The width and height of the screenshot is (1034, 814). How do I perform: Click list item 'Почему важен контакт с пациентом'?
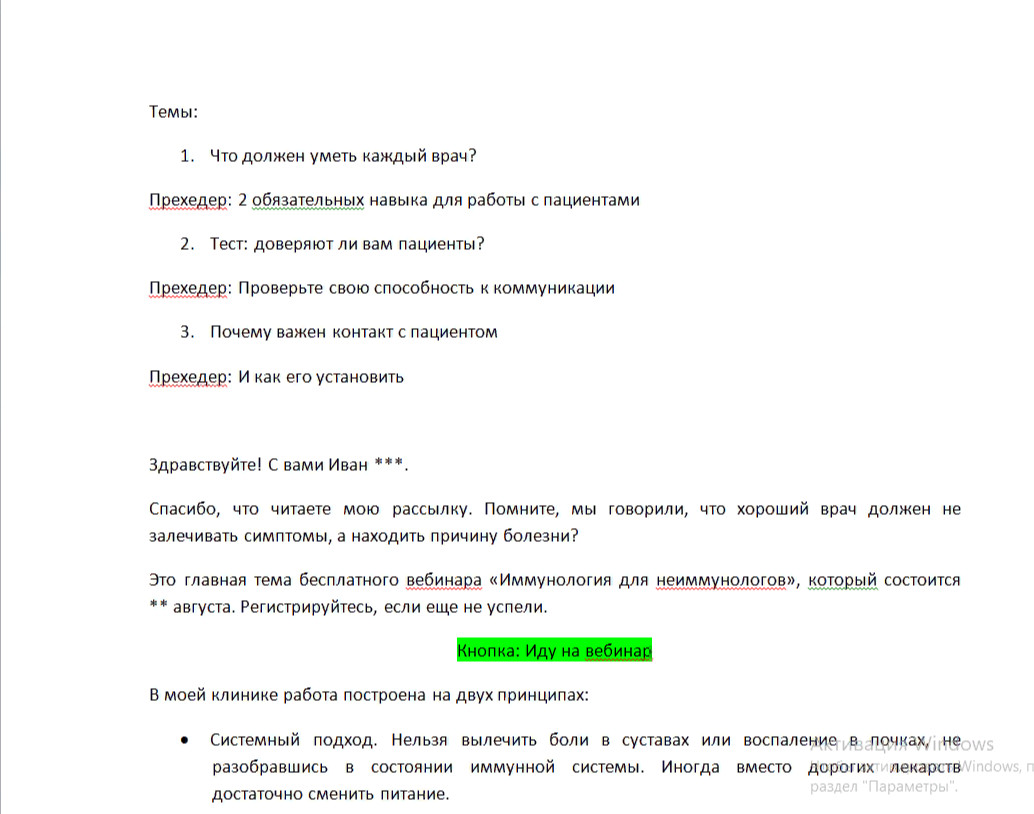(353, 332)
